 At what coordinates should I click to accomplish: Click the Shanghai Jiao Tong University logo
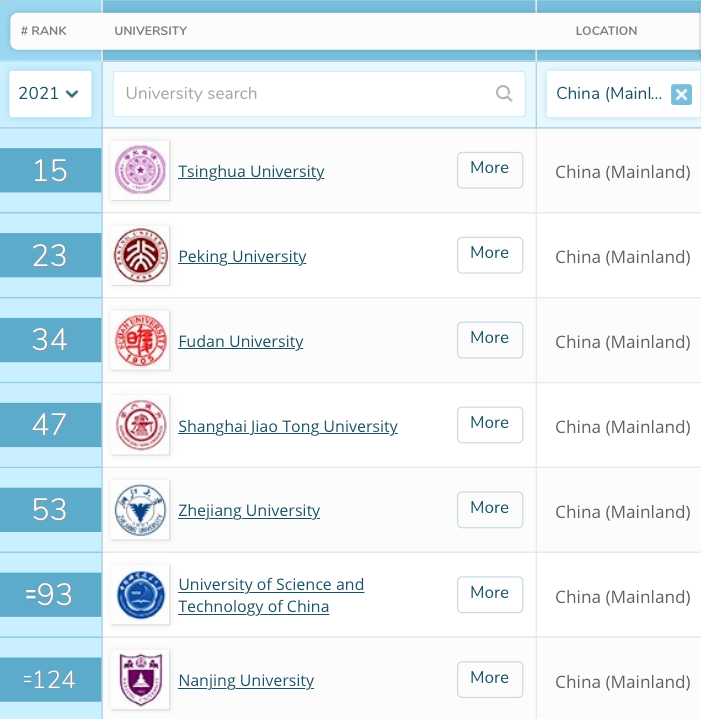(x=140, y=425)
